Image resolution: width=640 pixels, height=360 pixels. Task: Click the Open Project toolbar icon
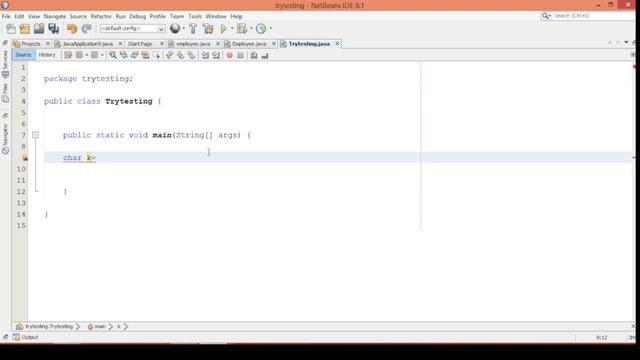(39, 29)
